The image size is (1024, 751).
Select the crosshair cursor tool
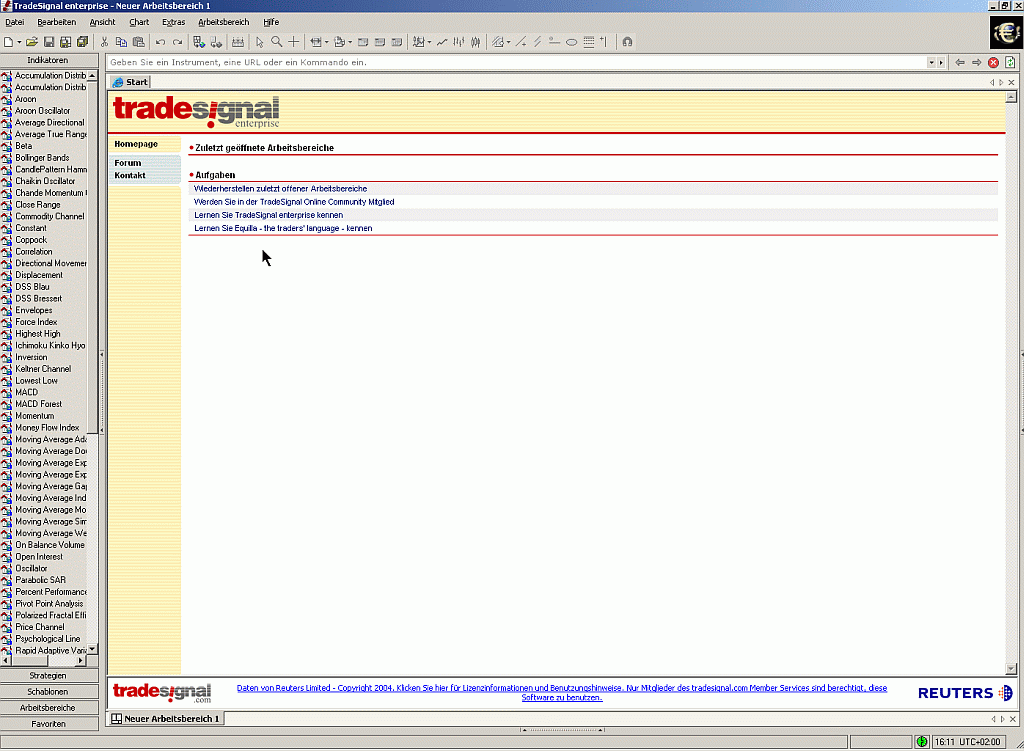[294, 42]
